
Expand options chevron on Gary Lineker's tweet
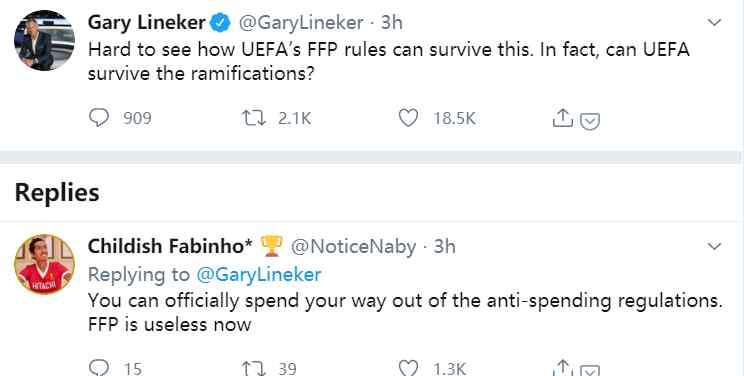pos(715,22)
